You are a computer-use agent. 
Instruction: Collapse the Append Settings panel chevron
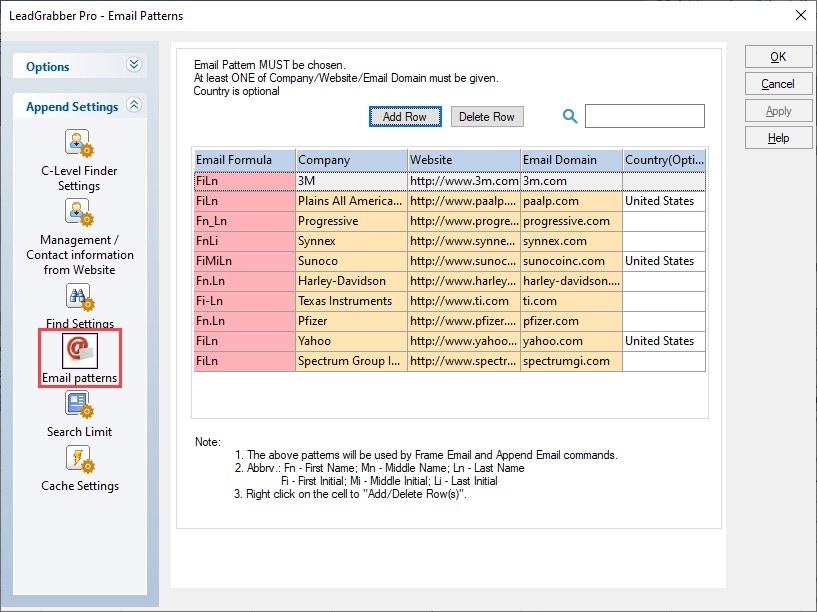(x=134, y=105)
